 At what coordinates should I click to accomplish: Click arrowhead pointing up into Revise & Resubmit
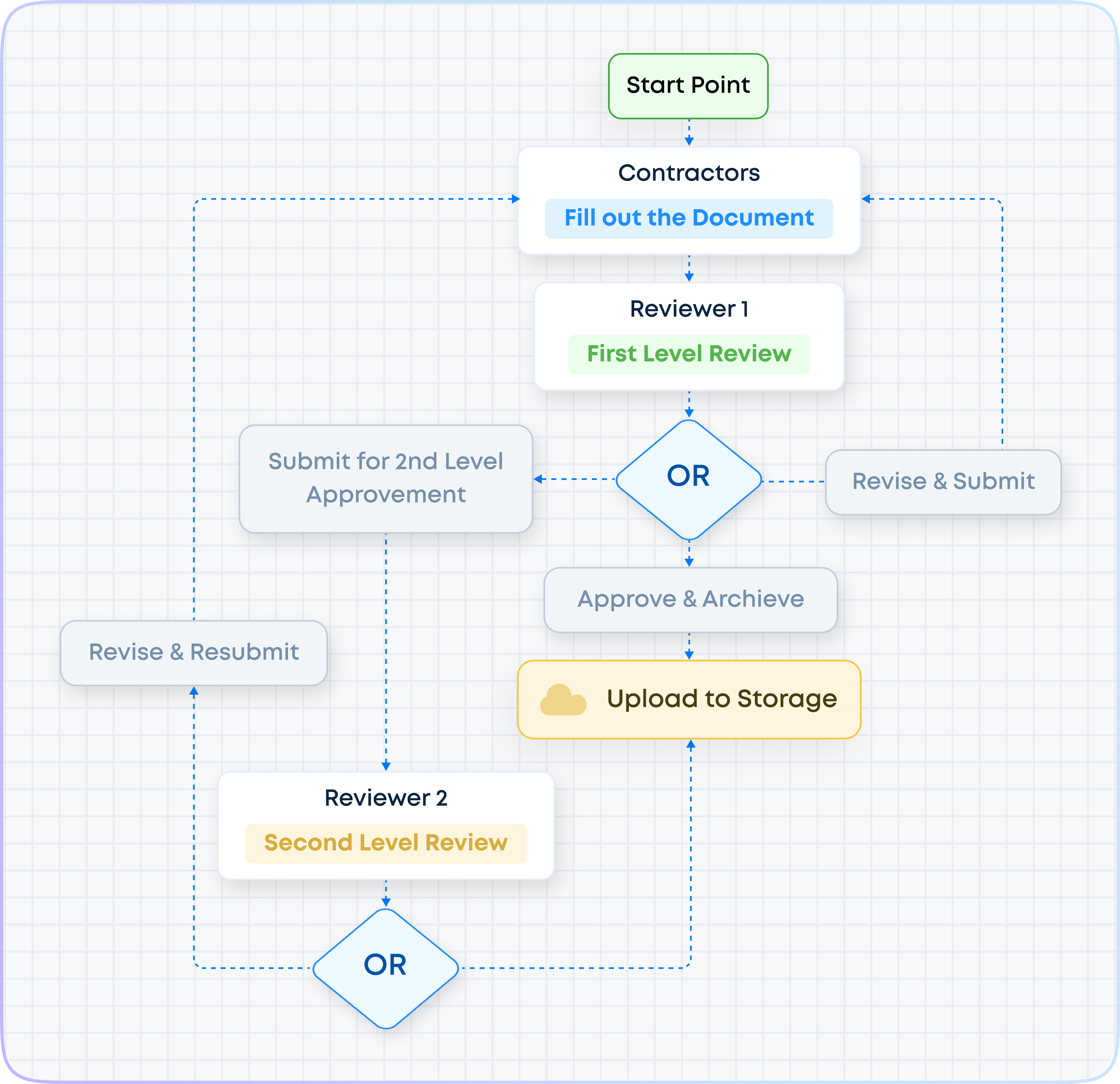tap(194, 691)
